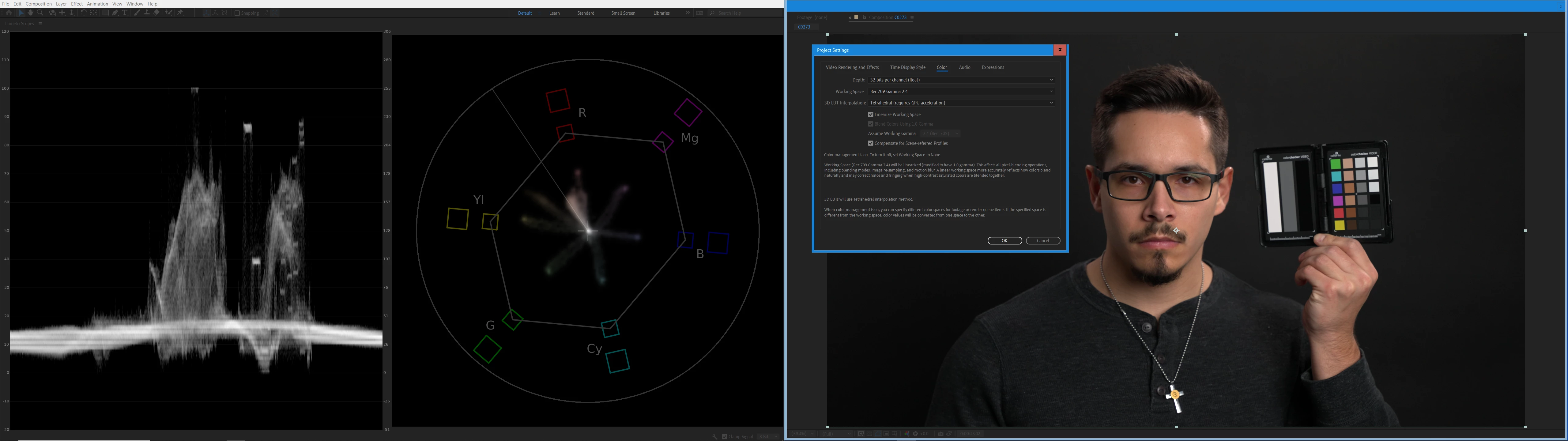1568x441 pixels.
Task: Open the Effect menu
Action: 77,4
